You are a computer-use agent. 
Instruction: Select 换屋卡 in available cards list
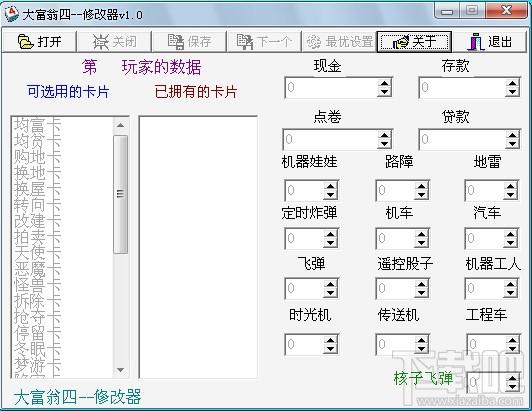(x=37, y=189)
